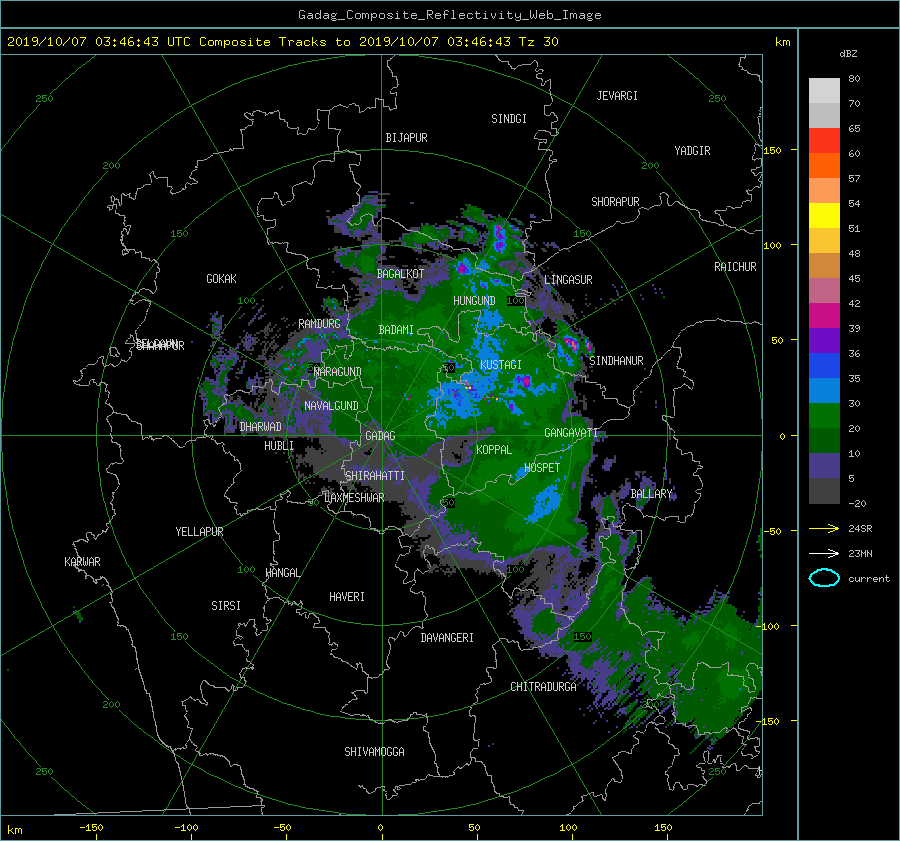Click the HOSPET city label

(x=542, y=468)
